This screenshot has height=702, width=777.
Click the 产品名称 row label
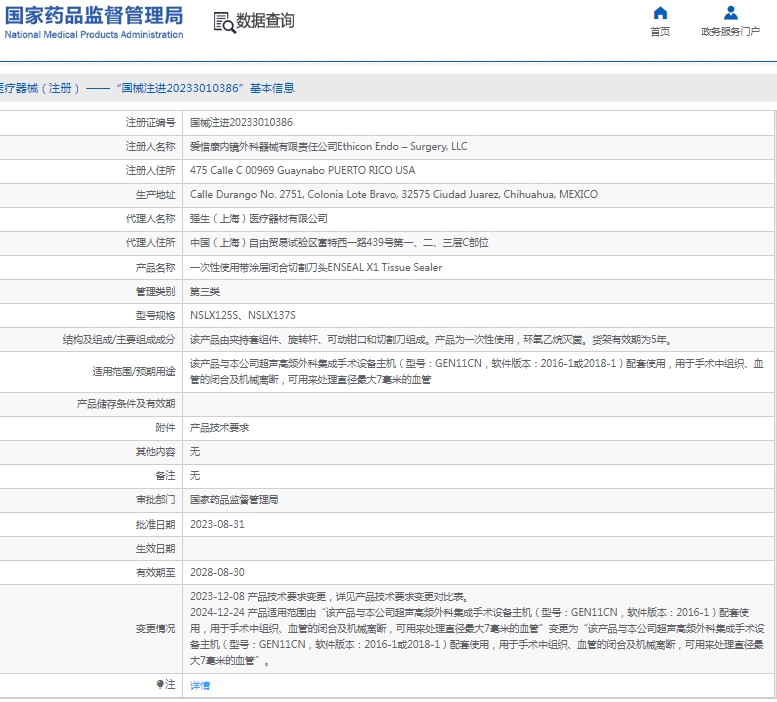[x=156, y=268]
